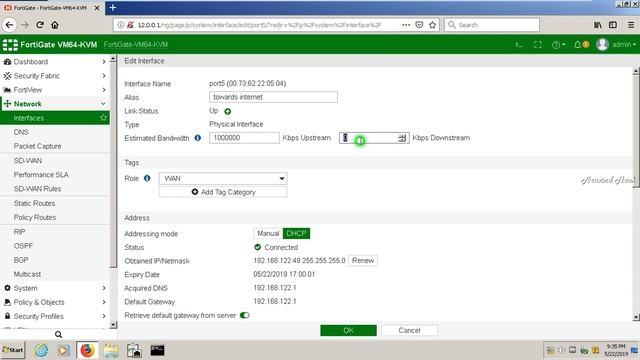Screen dimensions: 640x360
Task: Select Manual addressing mode
Action: coord(268,233)
